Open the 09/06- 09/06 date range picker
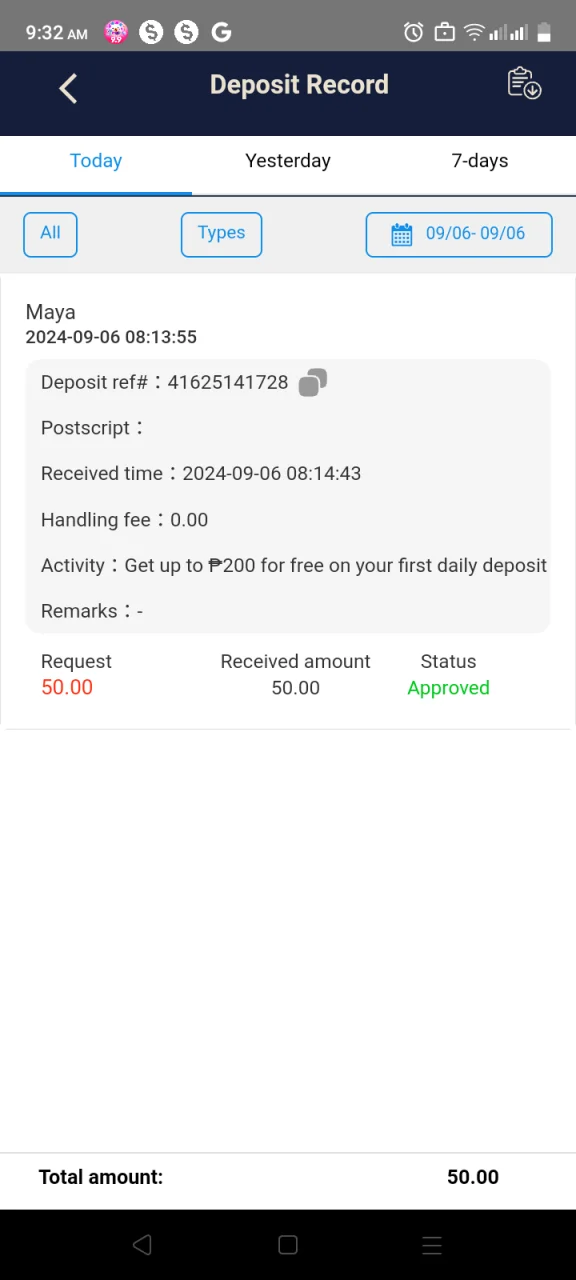The image size is (576, 1280). [x=459, y=235]
